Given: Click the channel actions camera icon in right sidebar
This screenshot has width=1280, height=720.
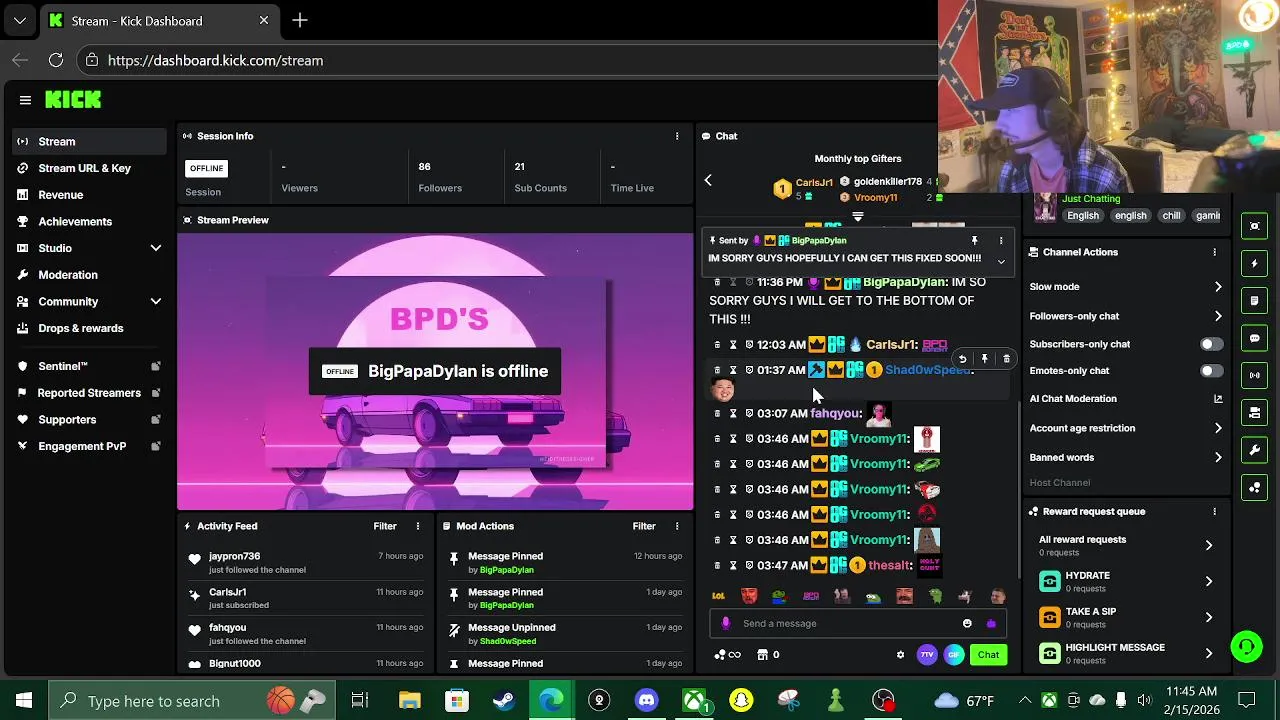Looking at the screenshot, I should pos(1255,412).
